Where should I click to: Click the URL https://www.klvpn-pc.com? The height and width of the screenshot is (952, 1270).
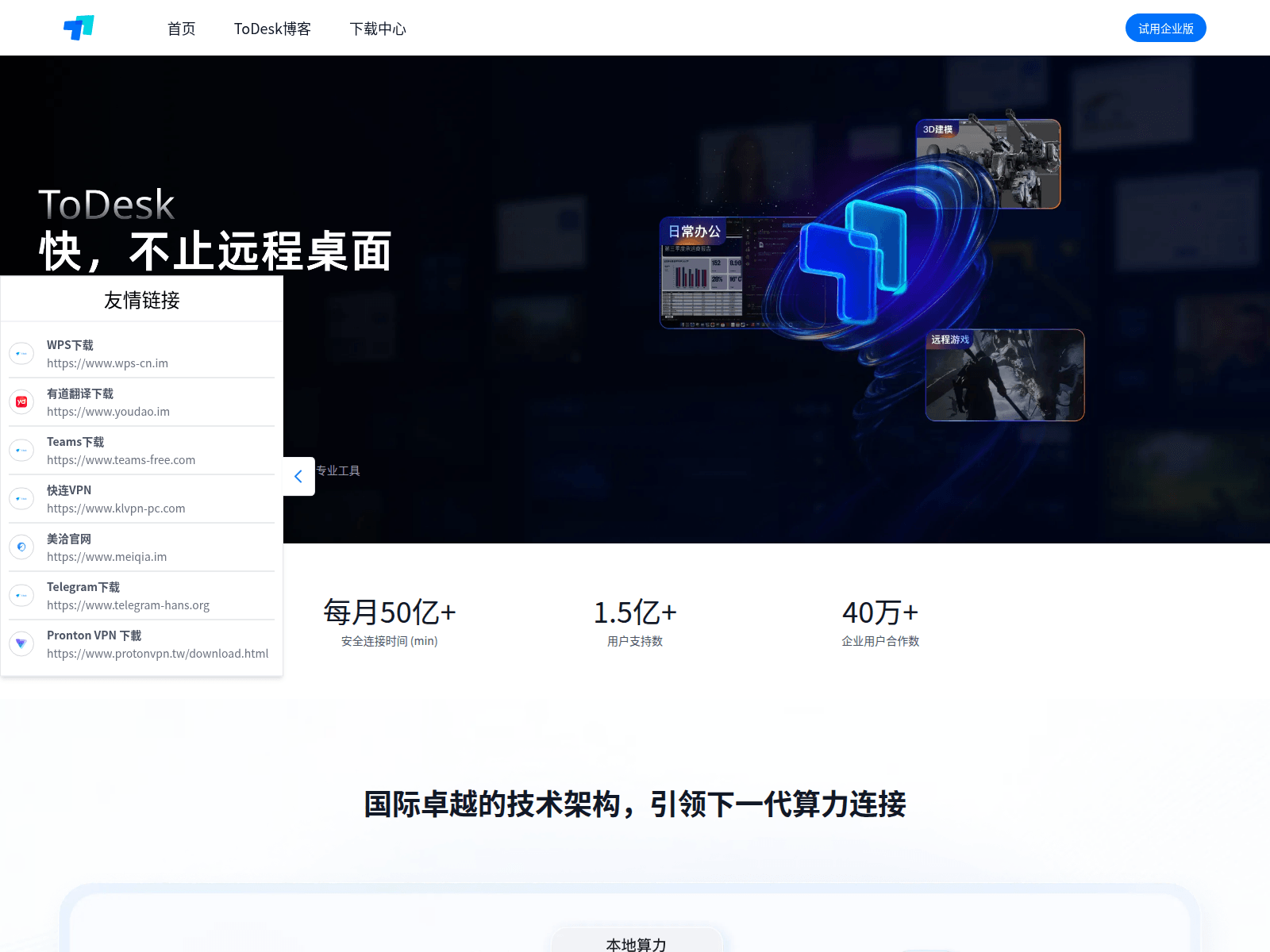click(x=116, y=509)
